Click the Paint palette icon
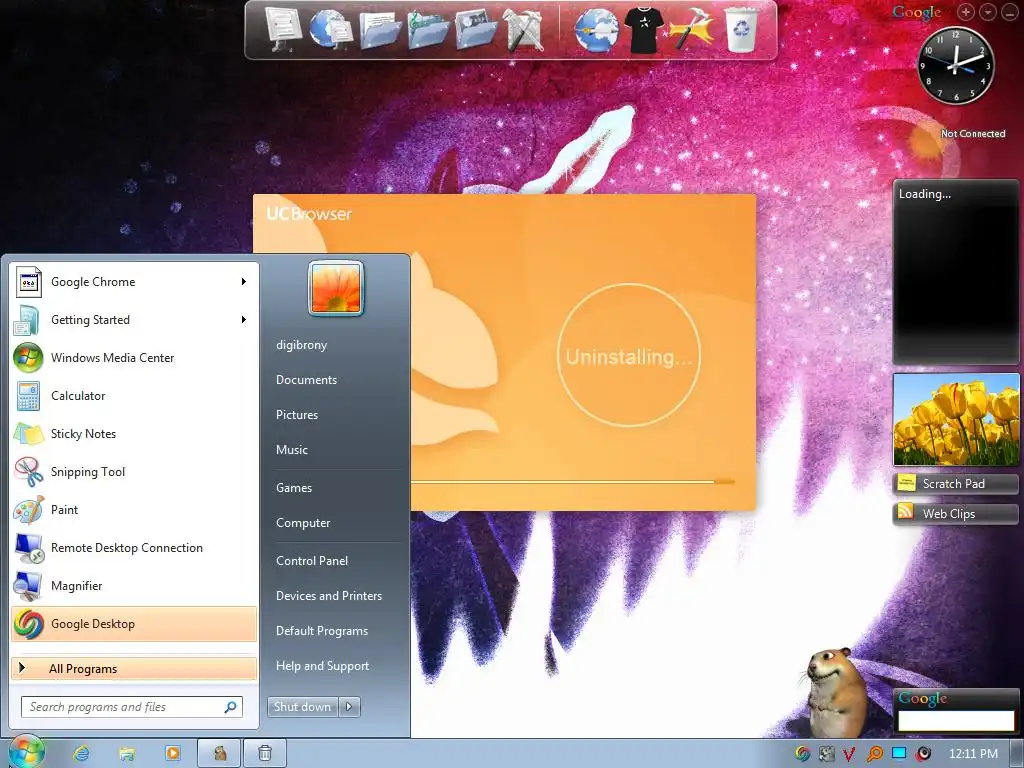The width and height of the screenshot is (1024, 768). tap(29, 510)
